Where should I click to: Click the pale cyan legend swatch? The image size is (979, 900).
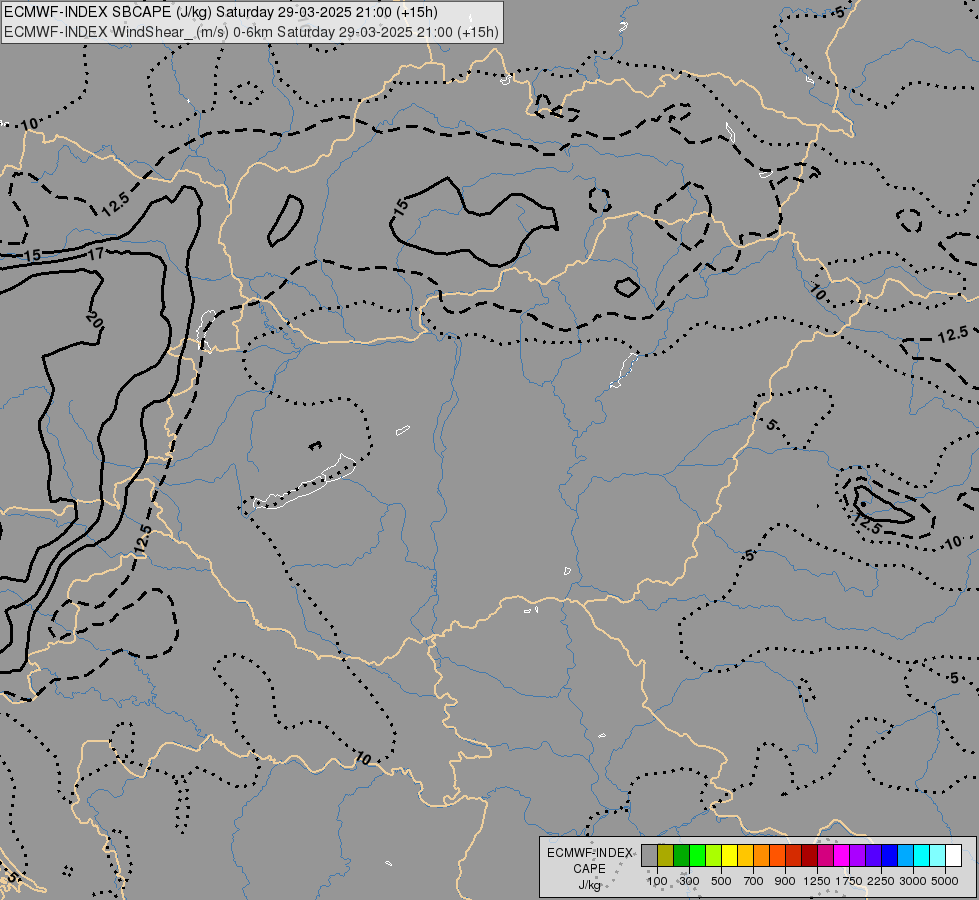tap(937, 855)
